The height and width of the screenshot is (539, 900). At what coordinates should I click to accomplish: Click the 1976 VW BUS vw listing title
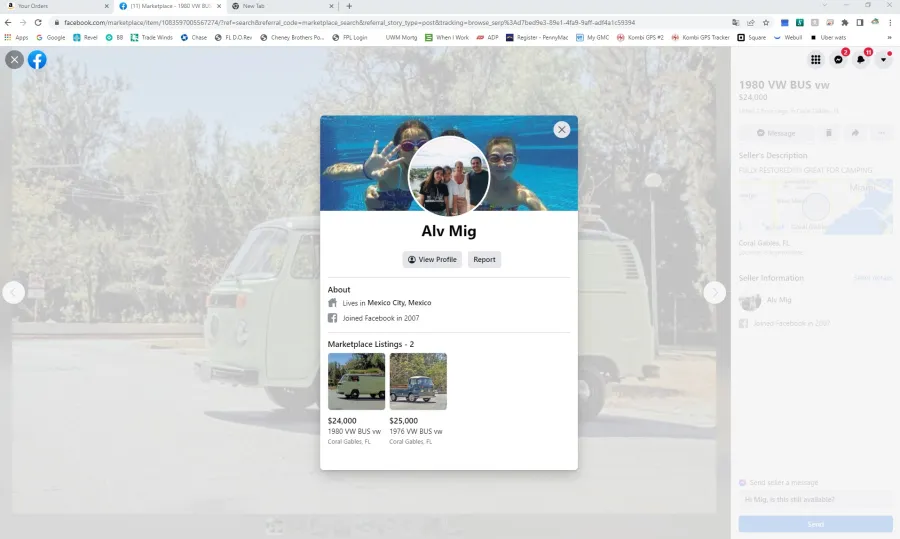416,431
